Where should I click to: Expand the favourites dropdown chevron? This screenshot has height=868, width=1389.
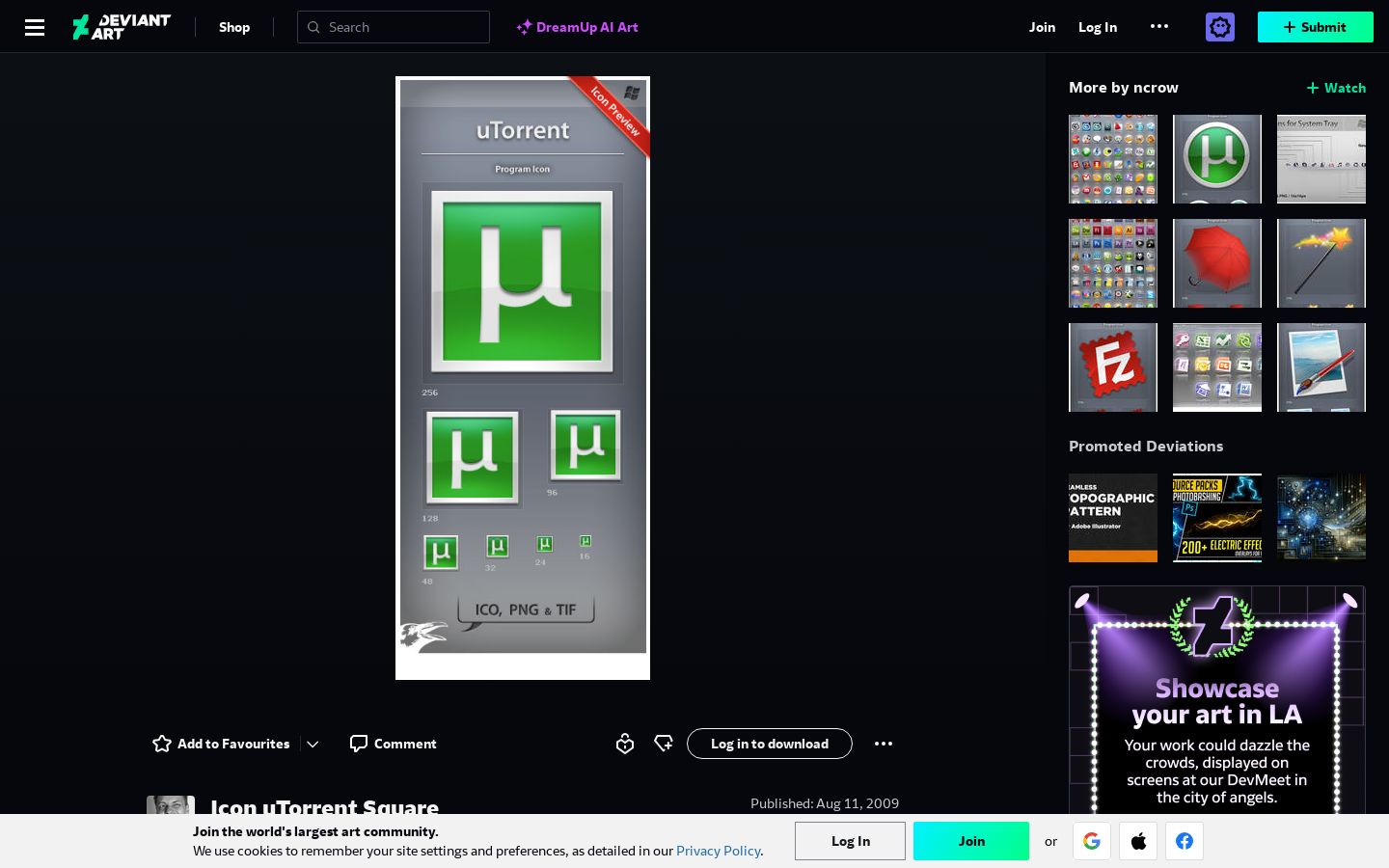pyautogui.click(x=313, y=744)
